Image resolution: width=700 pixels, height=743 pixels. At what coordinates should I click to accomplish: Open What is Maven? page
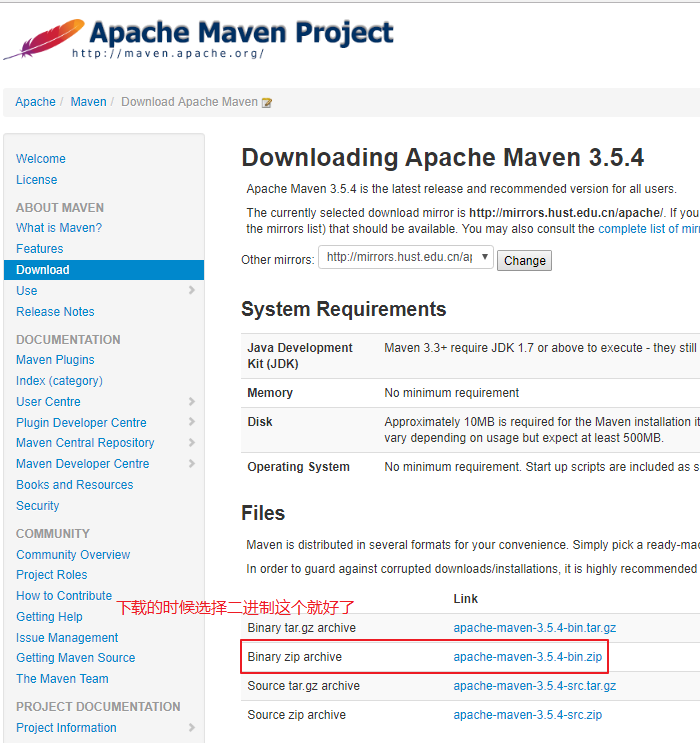coord(59,228)
